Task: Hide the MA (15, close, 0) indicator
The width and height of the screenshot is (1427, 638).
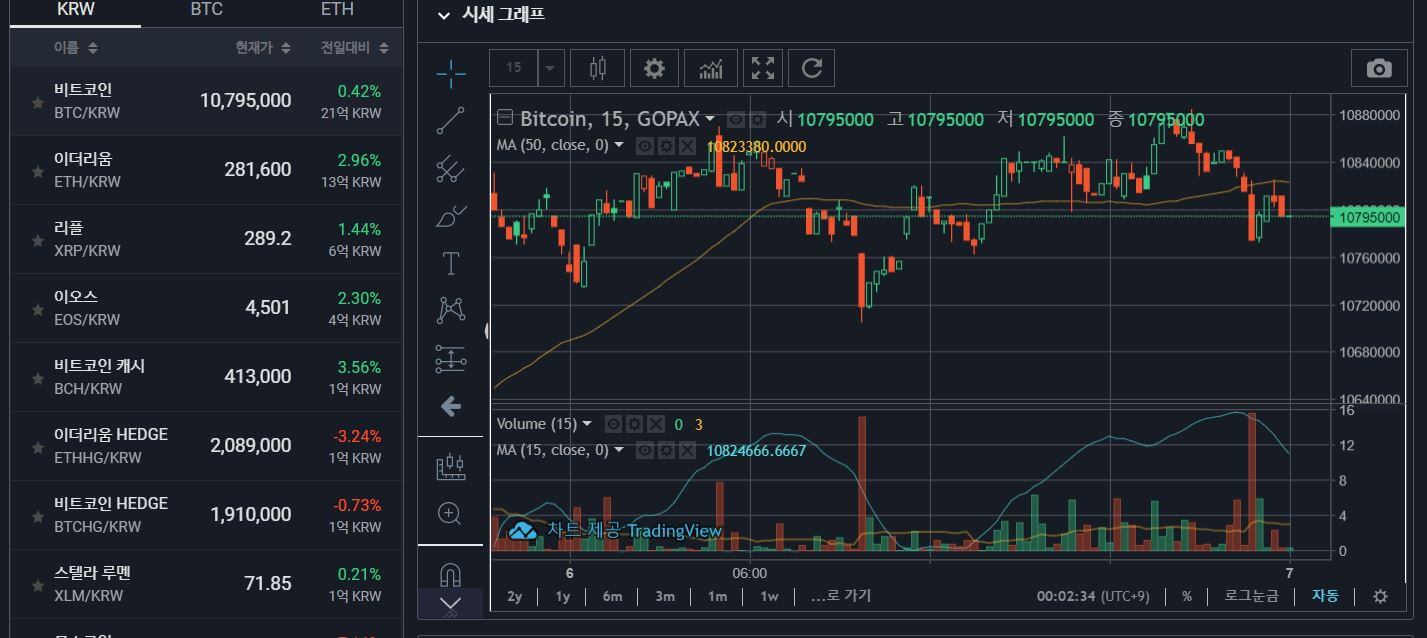Action: click(x=645, y=451)
